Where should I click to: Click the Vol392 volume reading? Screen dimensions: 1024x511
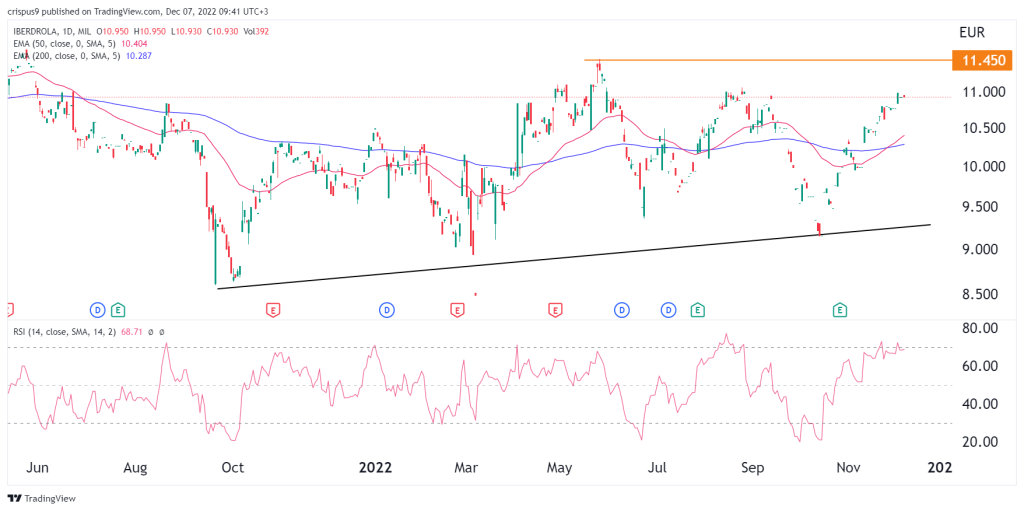point(256,31)
